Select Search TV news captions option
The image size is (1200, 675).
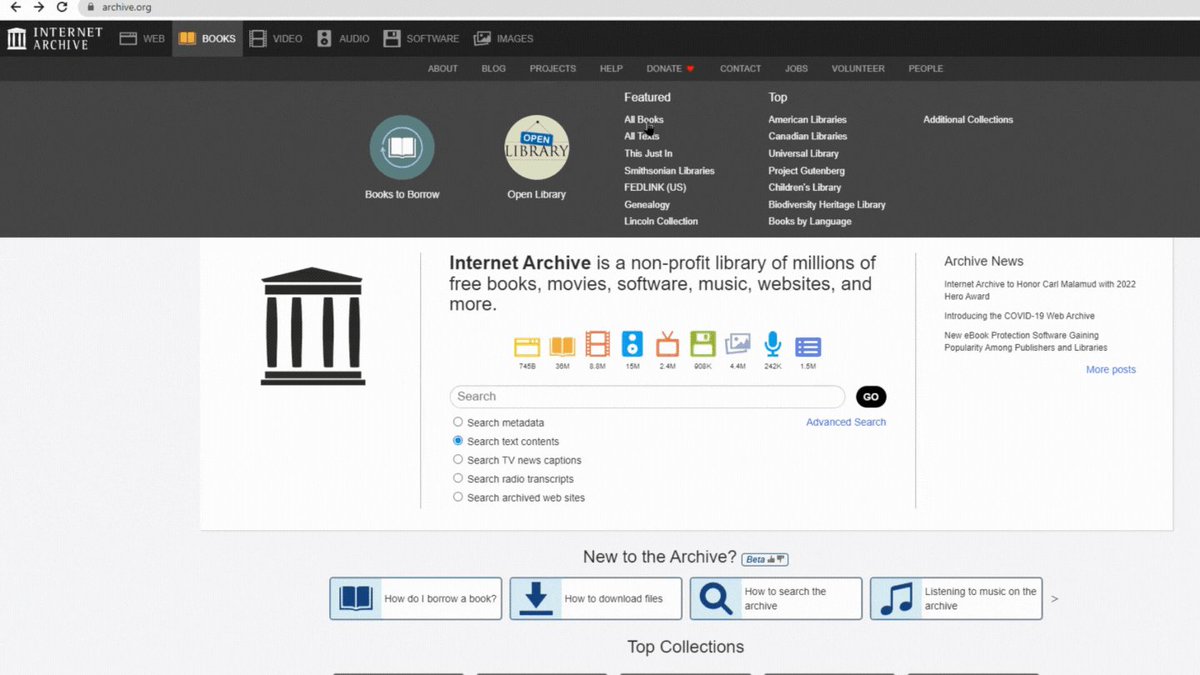point(458,460)
